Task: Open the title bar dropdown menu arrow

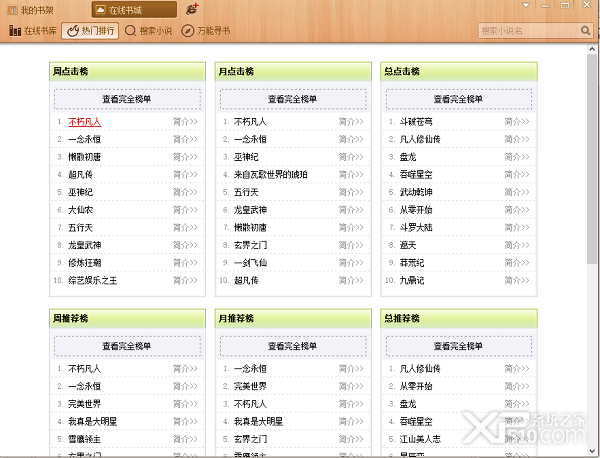Action: [x=526, y=5]
